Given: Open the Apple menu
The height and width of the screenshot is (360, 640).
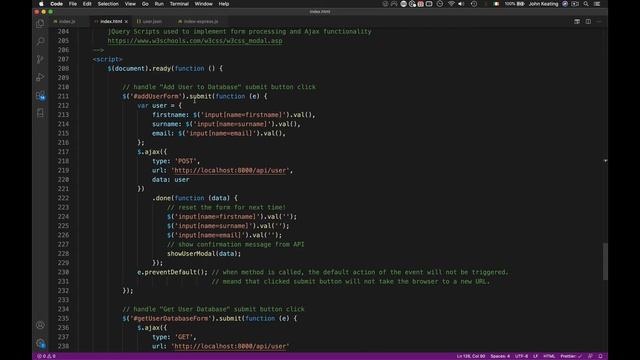Looking at the screenshot, I should pos(41,4).
